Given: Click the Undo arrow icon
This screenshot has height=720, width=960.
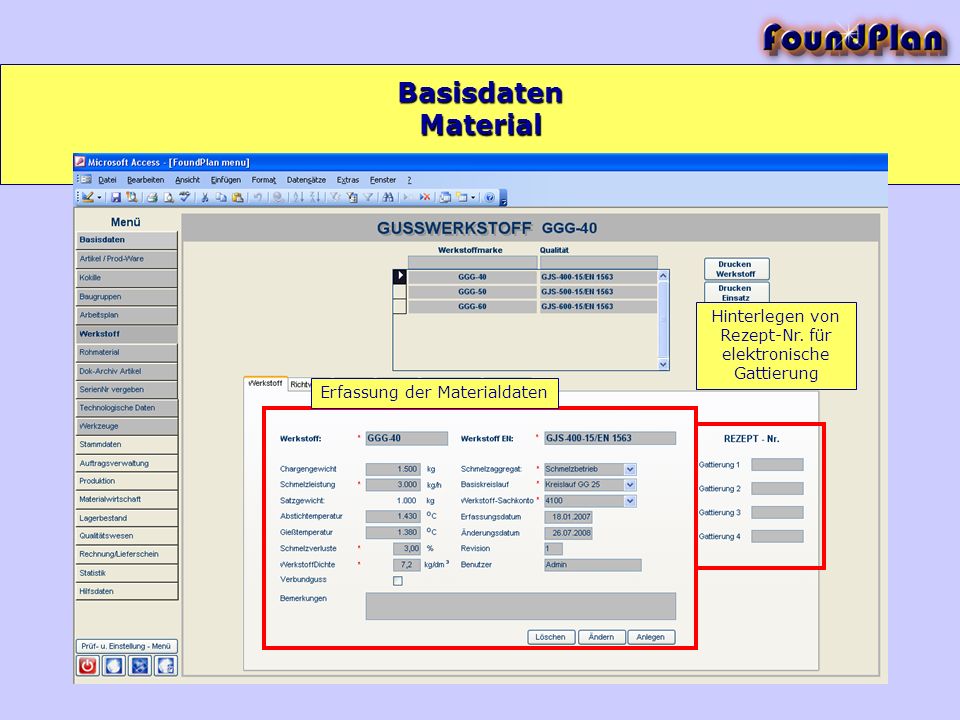Looking at the screenshot, I should coord(258,197).
